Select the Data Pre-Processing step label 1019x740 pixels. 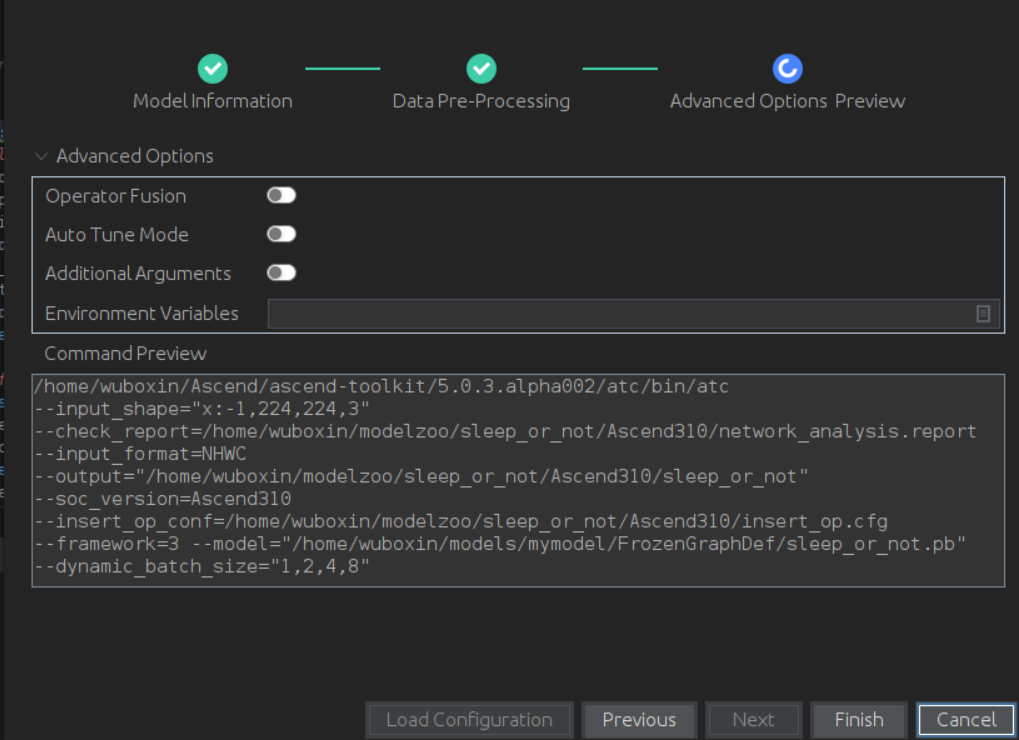coord(481,101)
